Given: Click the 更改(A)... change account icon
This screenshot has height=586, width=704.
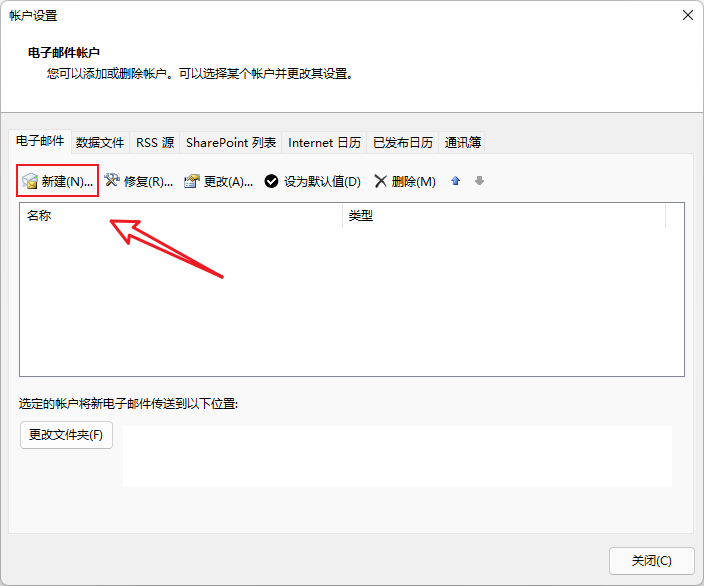Looking at the screenshot, I should point(192,181).
